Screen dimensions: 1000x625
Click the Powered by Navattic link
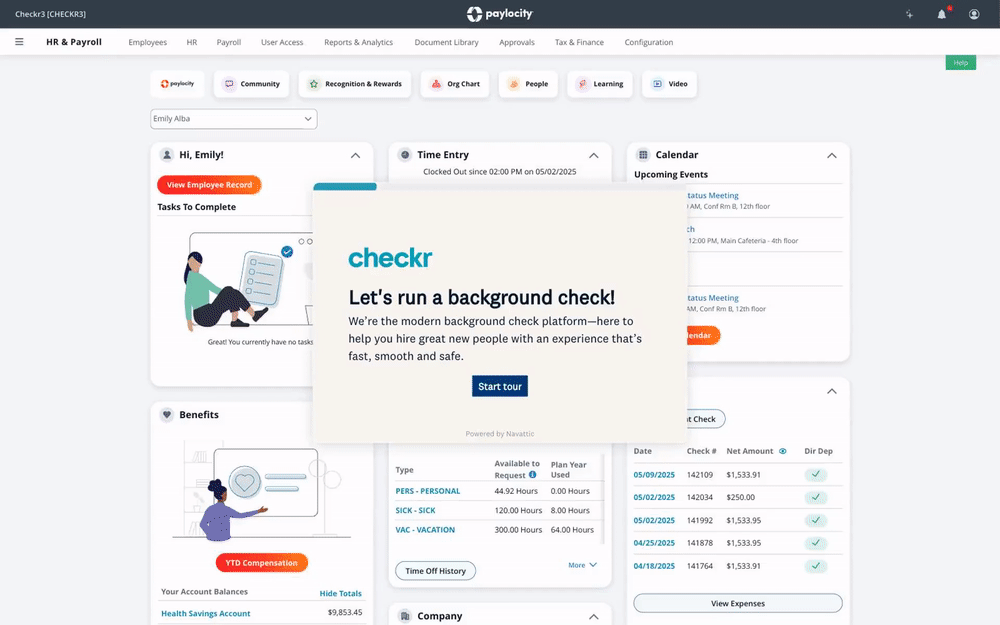(x=500, y=434)
